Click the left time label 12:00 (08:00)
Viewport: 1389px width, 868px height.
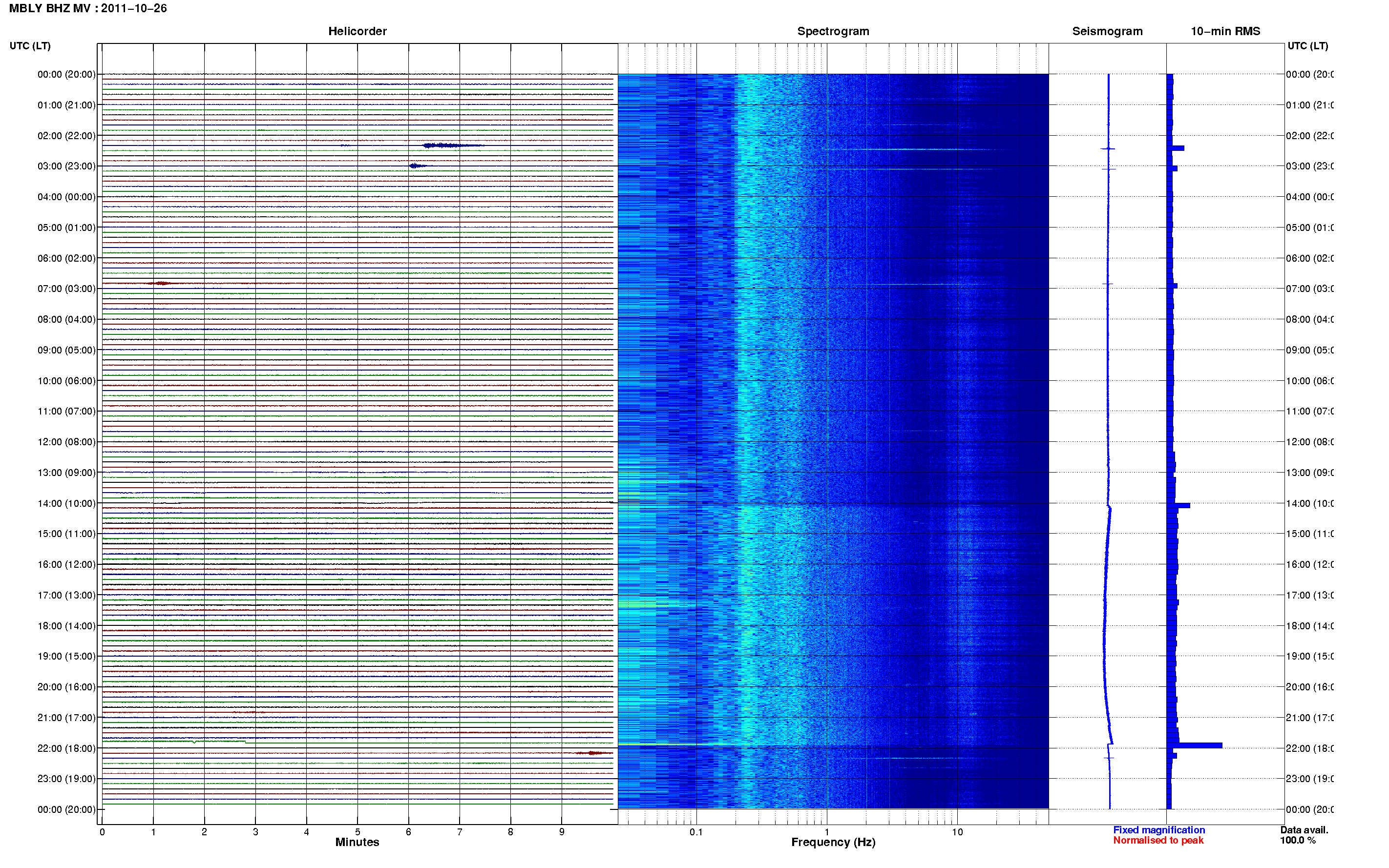(66, 442)
